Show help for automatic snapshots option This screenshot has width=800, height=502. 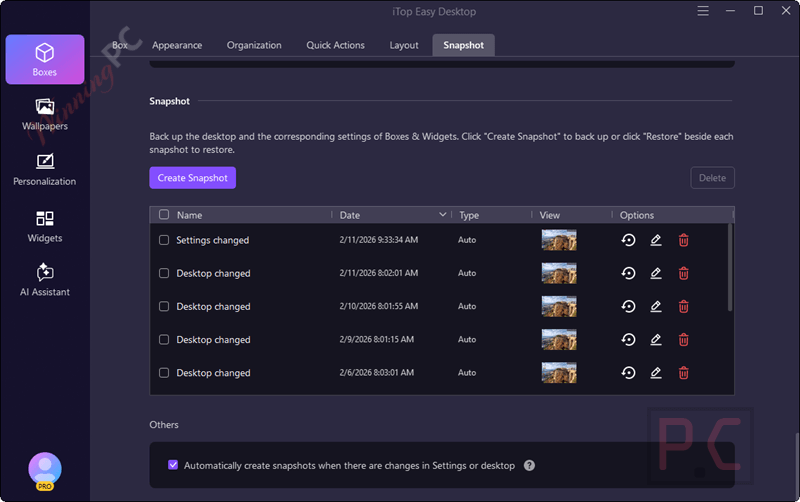(530, 465)
